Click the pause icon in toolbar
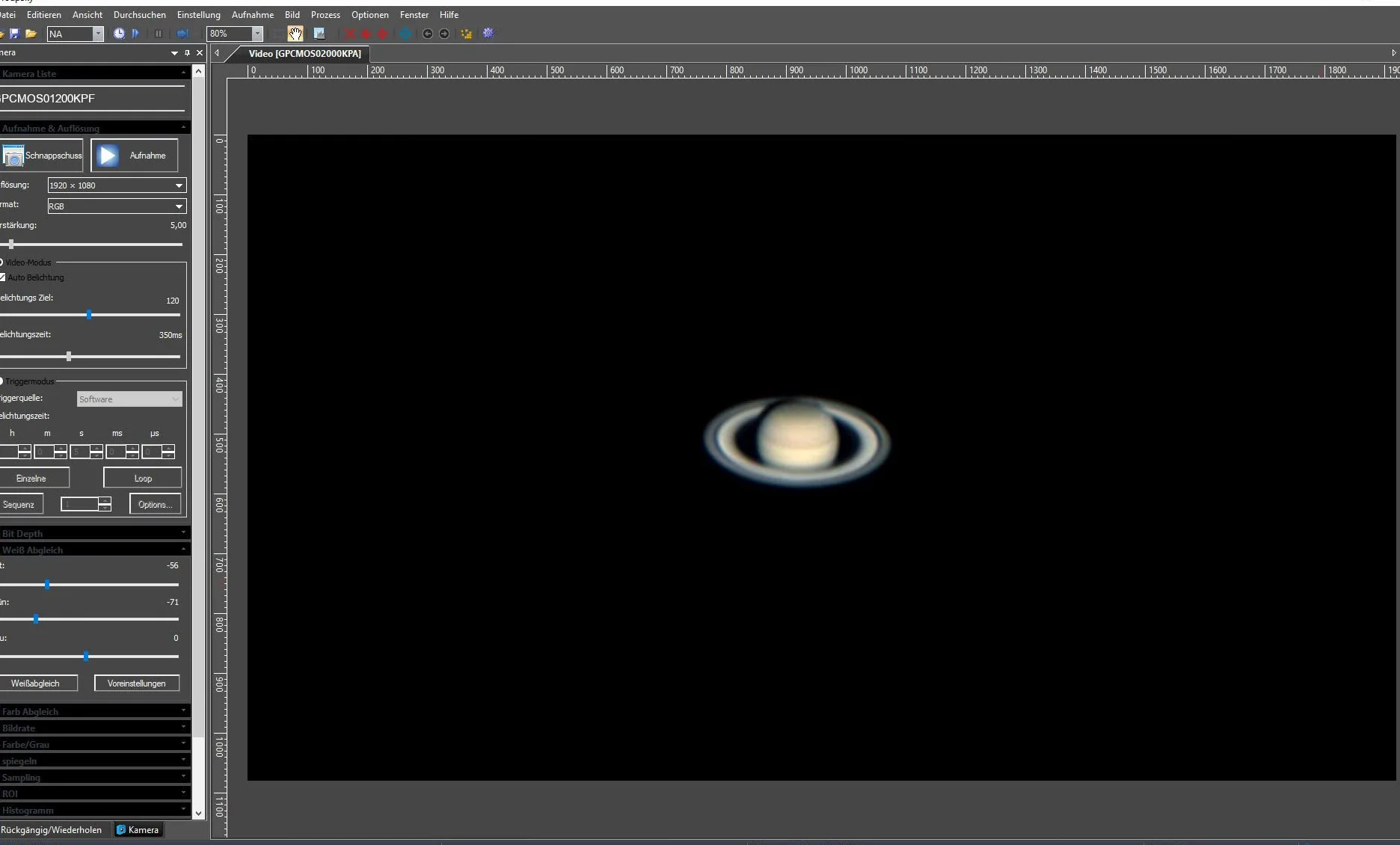This screenshot has width=1400, height=845. [159, 34]
